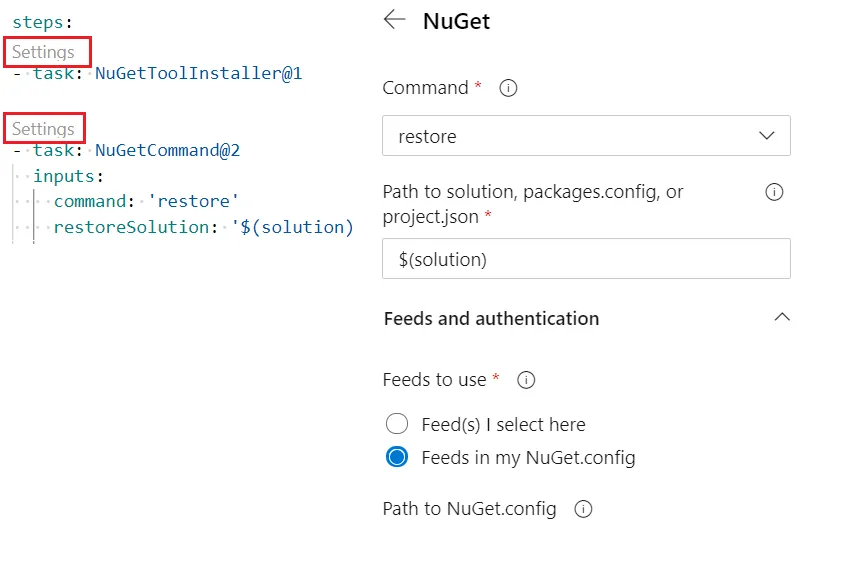Click the back arrow beside NuGet title

click(395, 20)
